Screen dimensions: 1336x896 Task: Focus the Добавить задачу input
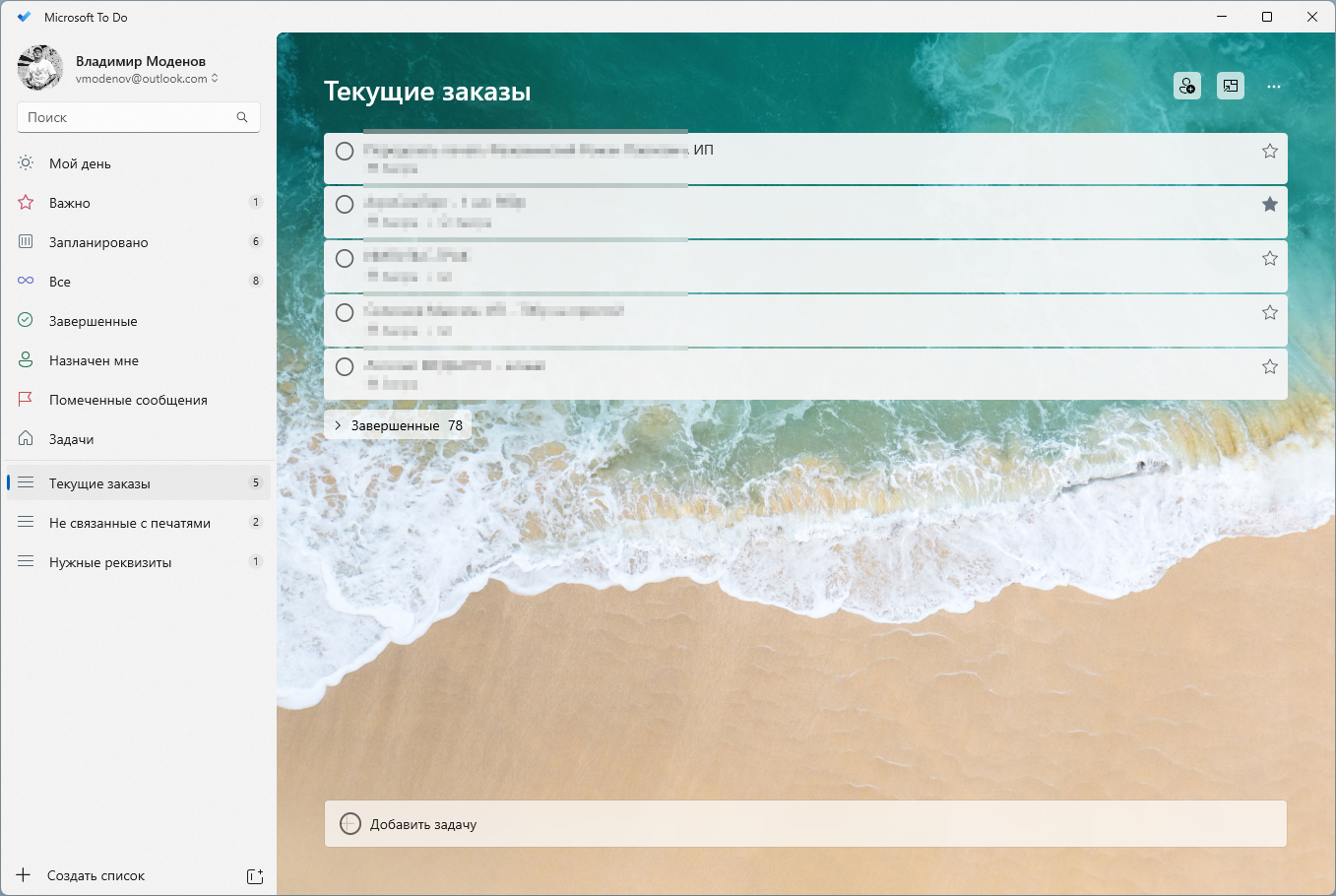click(805, 824)
